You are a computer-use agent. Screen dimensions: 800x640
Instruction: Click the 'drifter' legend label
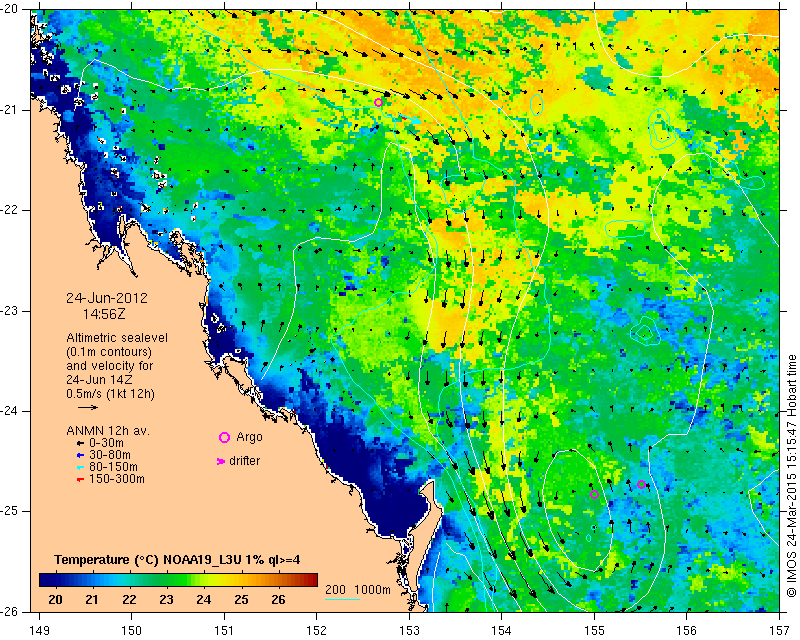[244, 461]
